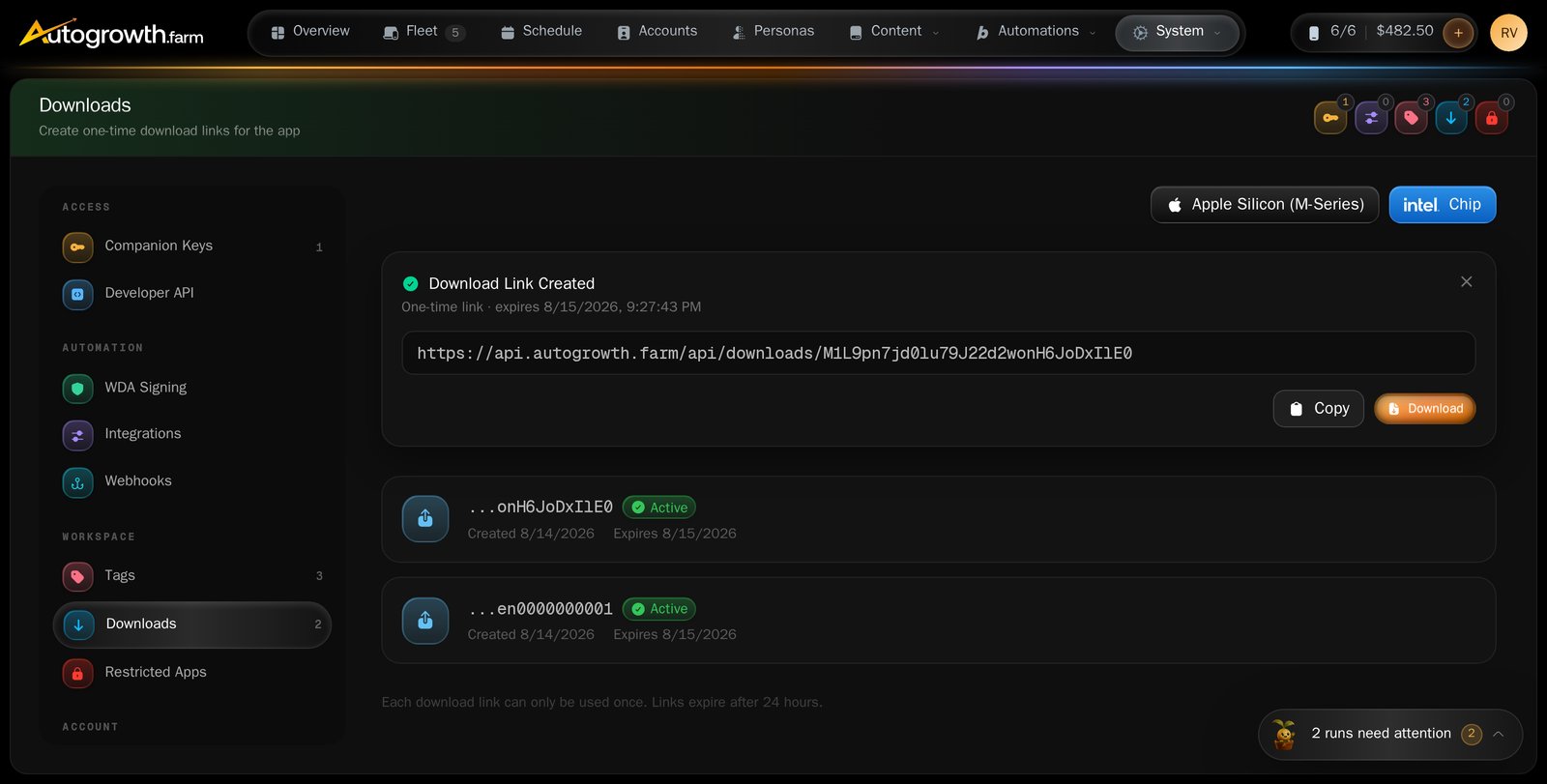The height and width of the screenshot is (784, 1547).
Task: Click the 6/6 device count indicator
Action: 1332,32
